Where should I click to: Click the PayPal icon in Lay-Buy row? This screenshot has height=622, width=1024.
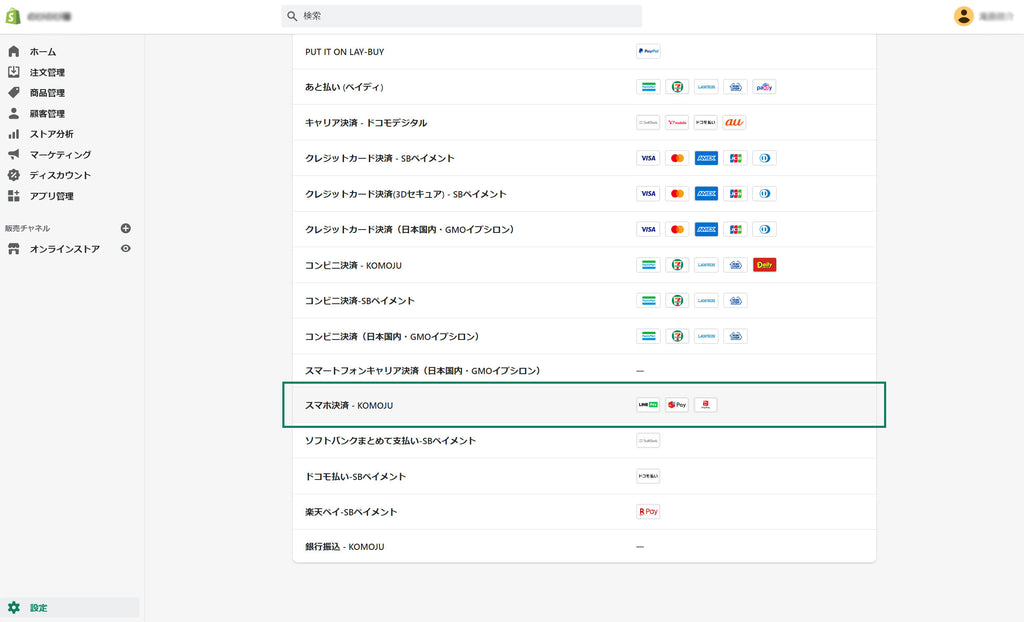click(x=648, y=51)
